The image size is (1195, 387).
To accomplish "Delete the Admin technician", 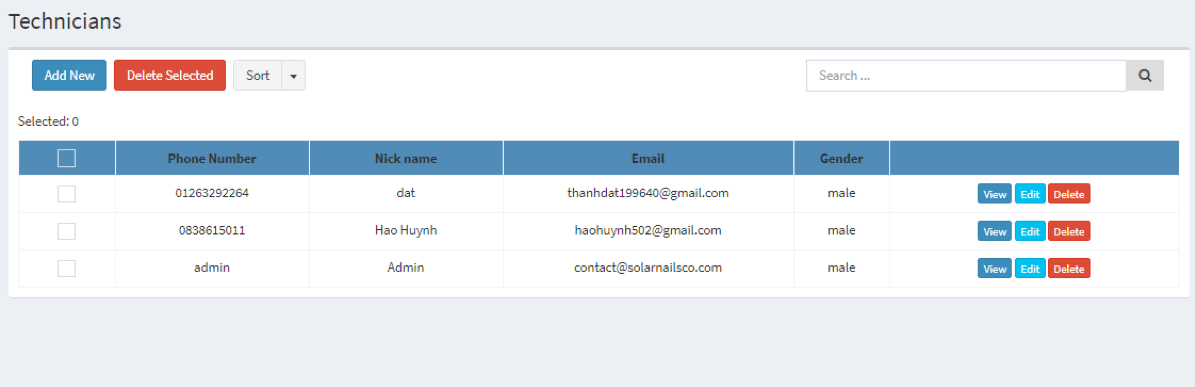I will (1069, 268).
